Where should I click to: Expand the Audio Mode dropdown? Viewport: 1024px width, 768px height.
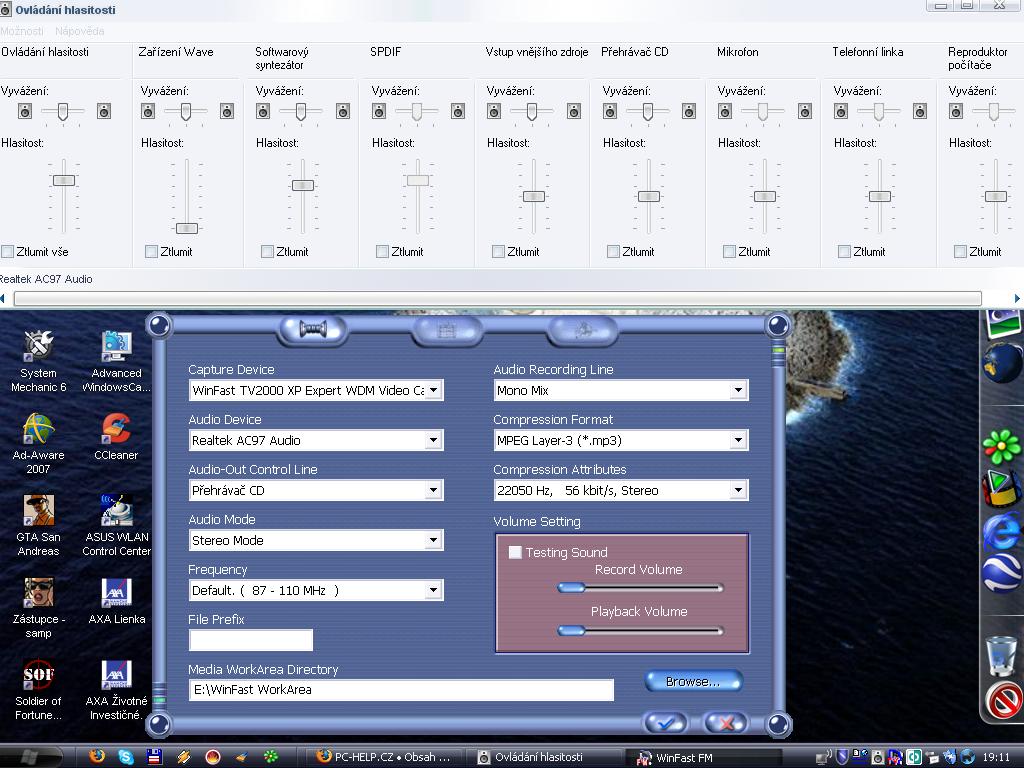pyautogui.click(x=433, y=540)
